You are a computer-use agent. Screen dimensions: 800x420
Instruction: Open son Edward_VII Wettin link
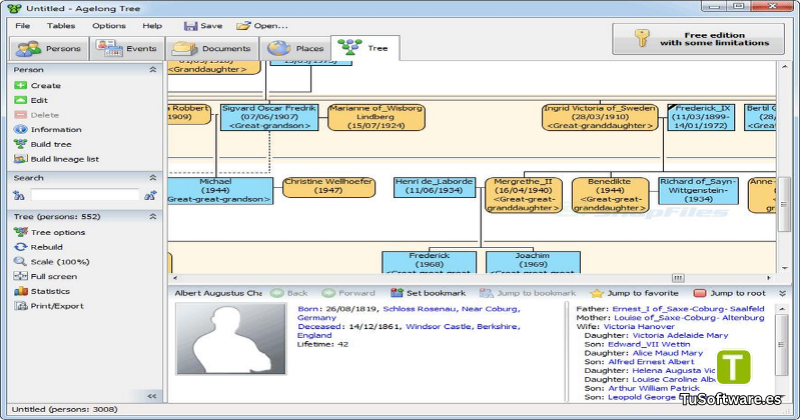pyautogui.click(x=648, y=344)
